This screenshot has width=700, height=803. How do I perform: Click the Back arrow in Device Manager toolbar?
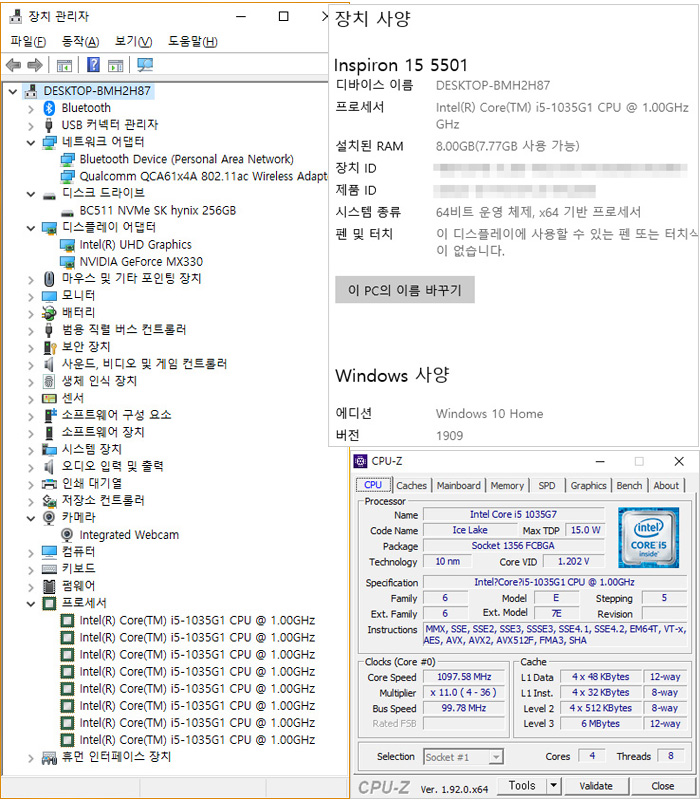pyautogui.click(x=13, y=65)
